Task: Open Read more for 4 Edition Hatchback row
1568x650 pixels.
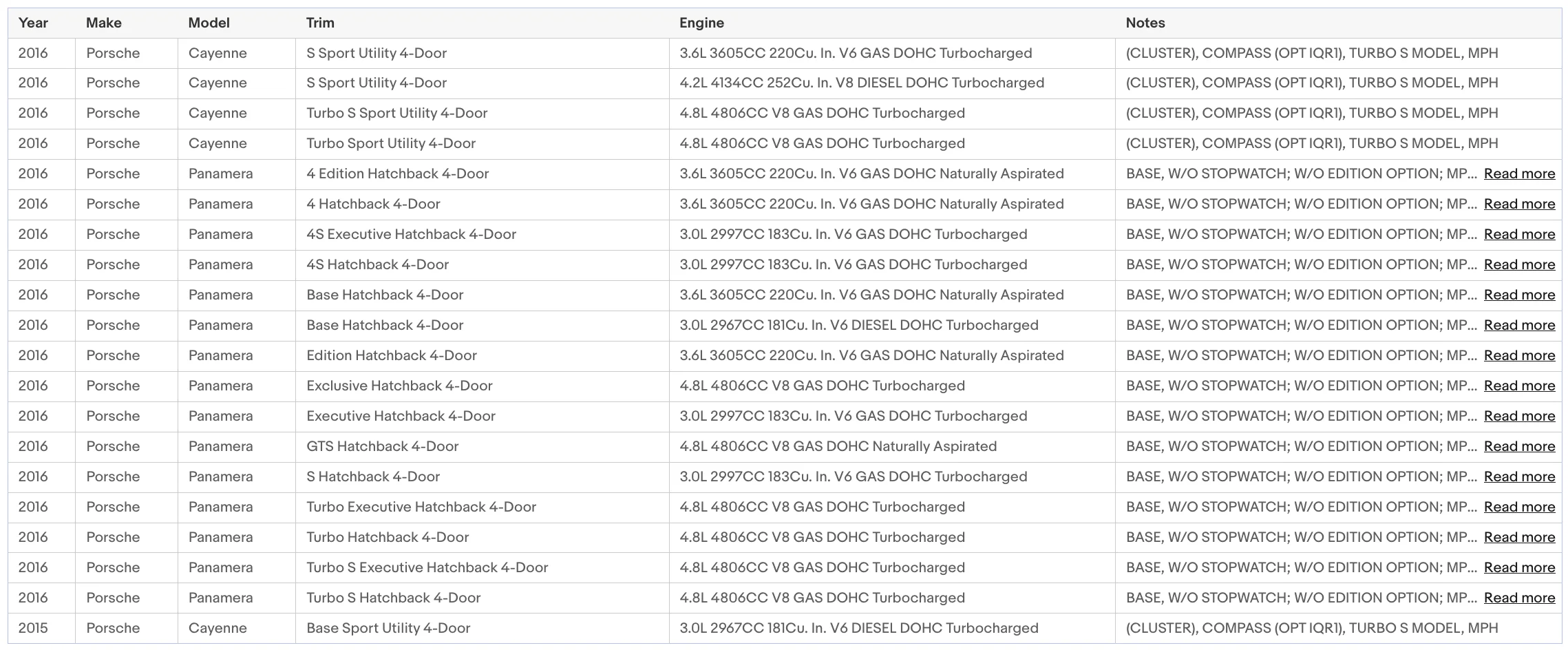Action: point(1519,174)
